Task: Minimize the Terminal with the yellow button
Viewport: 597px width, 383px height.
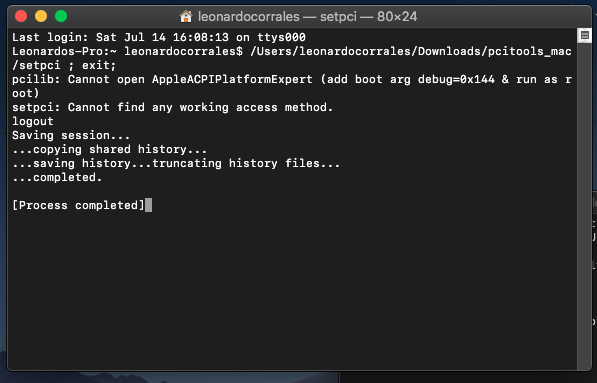Action: tap(41, 16)
